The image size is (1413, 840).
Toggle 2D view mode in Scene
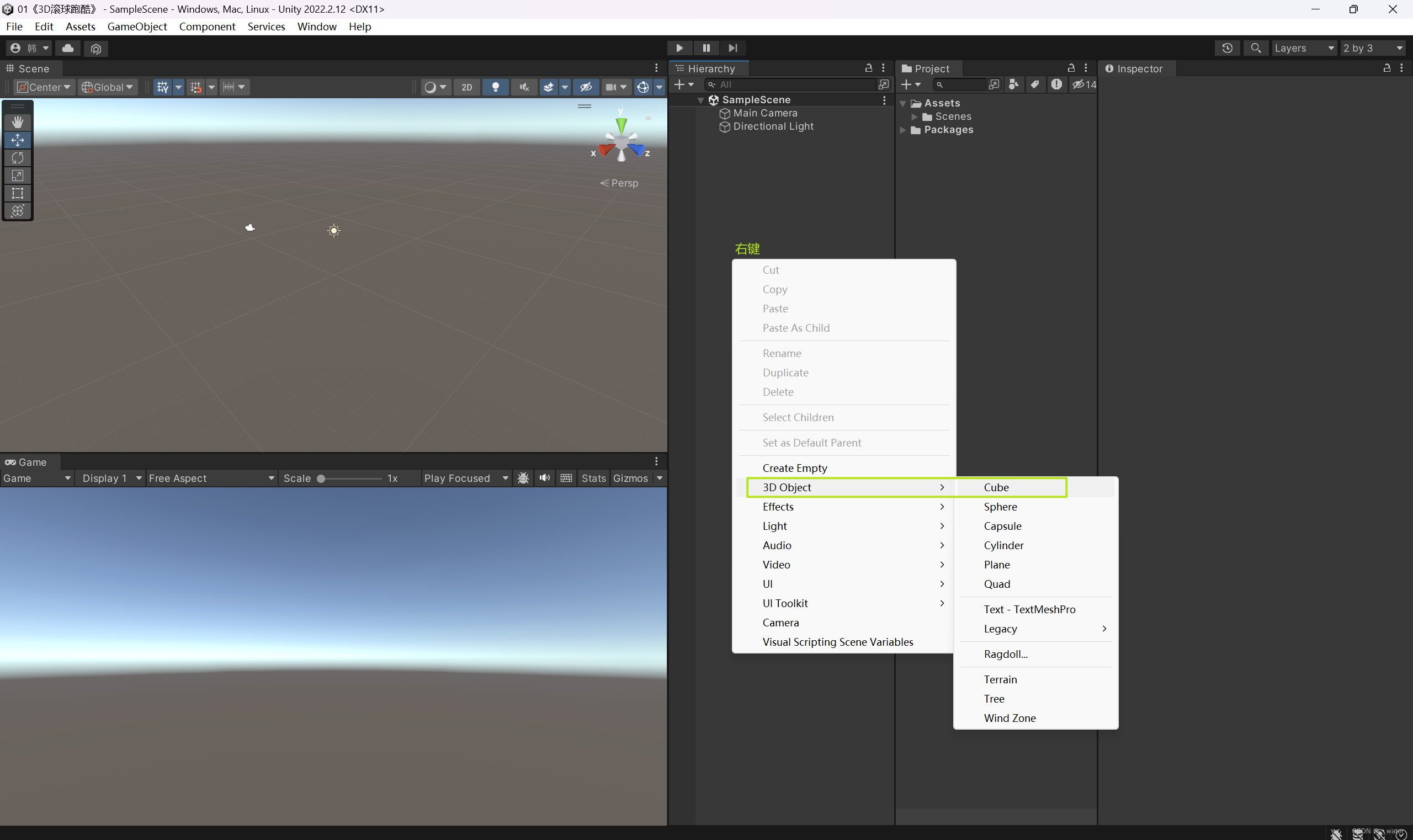tap(466, 87)
